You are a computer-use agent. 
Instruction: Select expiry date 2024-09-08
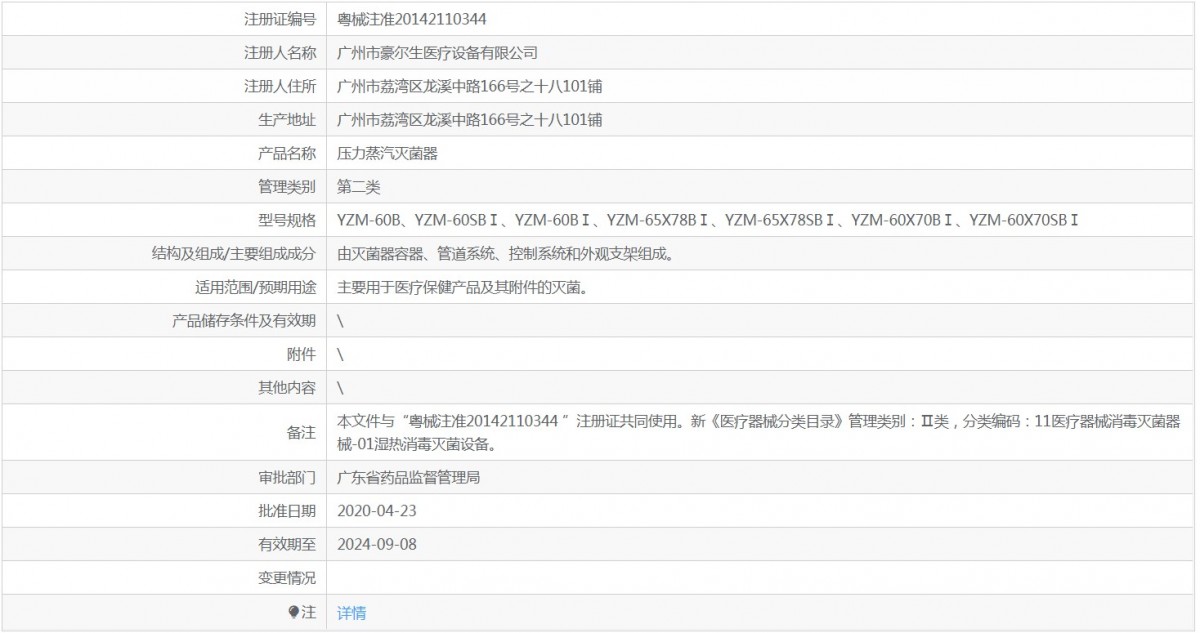point(377,545)
